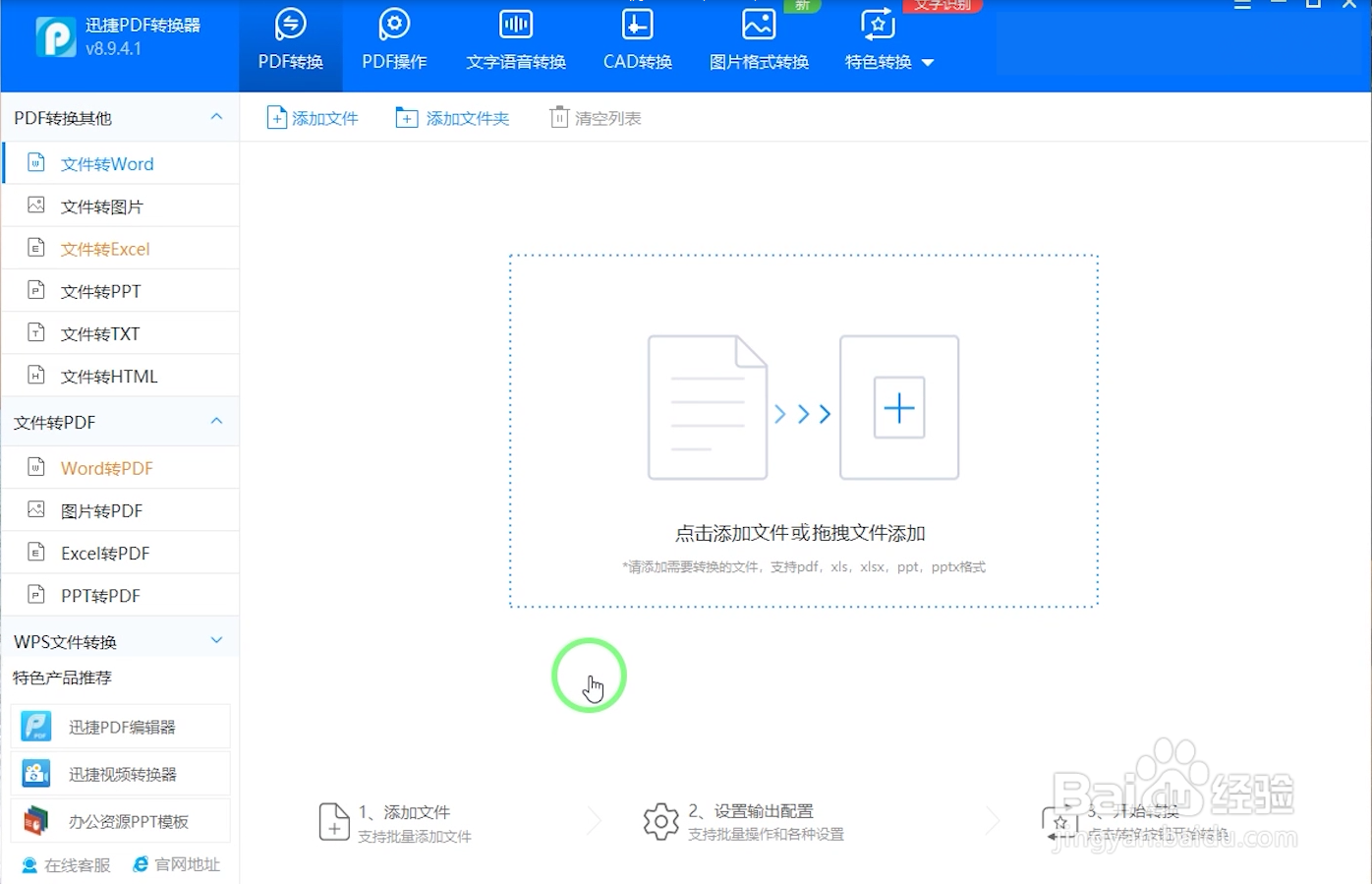Select 文件转Word in sidebar
Viewport: 1372px width, 884px height.
pos(121,163)
